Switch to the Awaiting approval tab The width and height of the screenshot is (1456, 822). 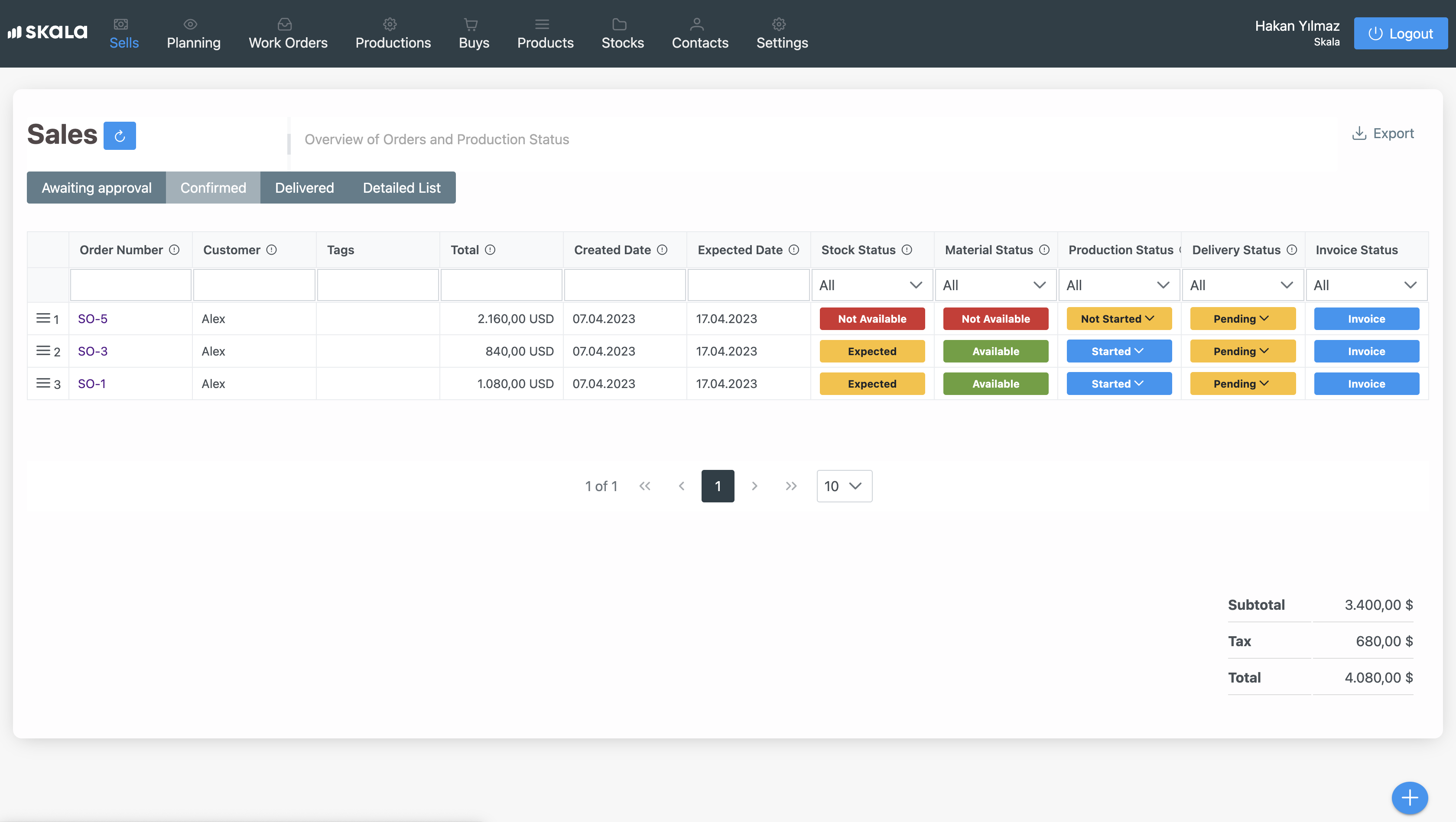click(x=96, y=188)
